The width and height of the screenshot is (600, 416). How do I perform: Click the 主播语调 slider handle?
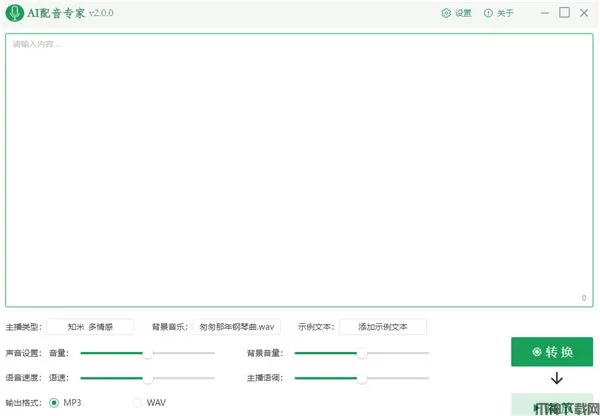tap(362, 379)
